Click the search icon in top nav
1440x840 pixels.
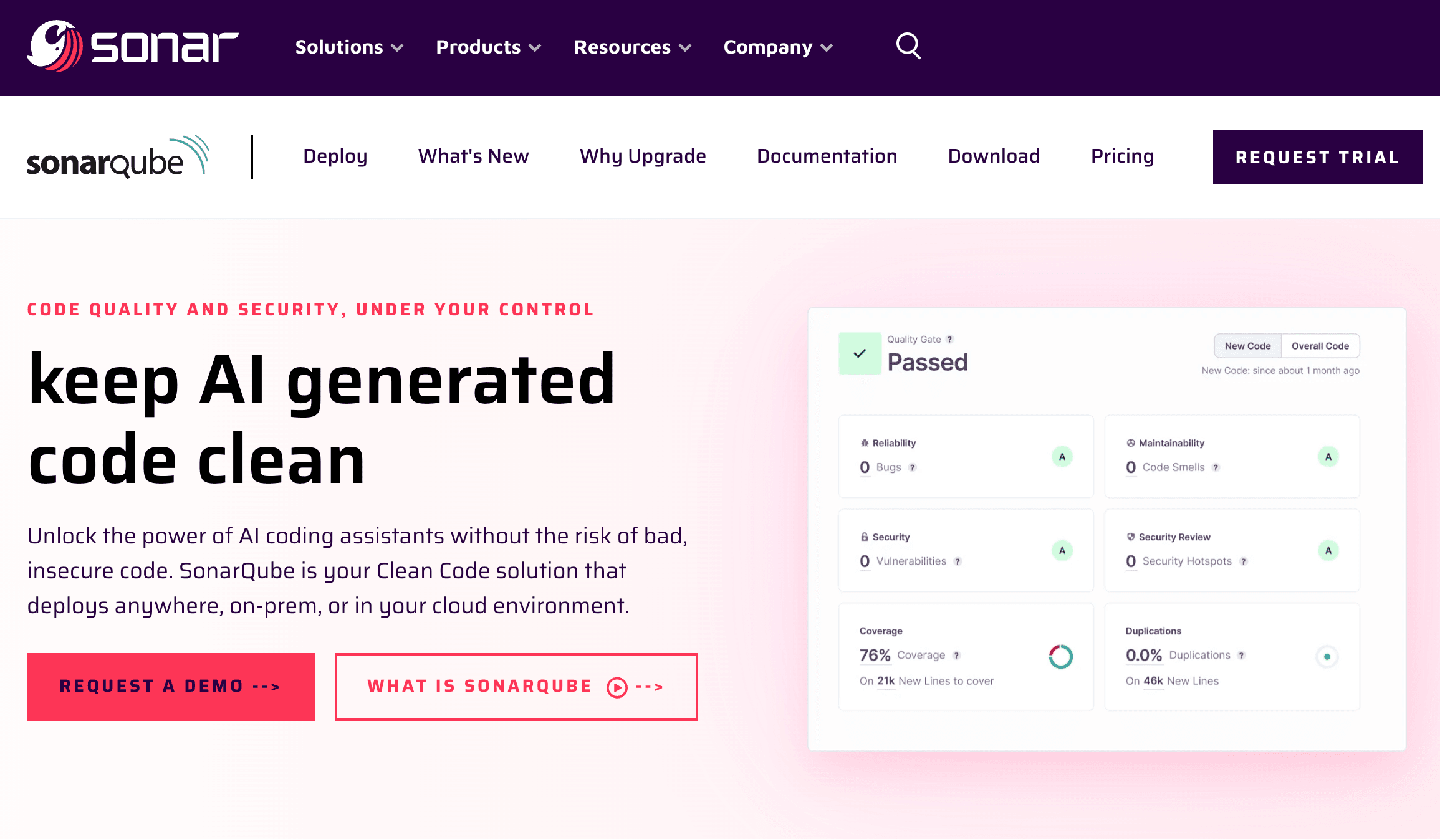tap(908, 46)
